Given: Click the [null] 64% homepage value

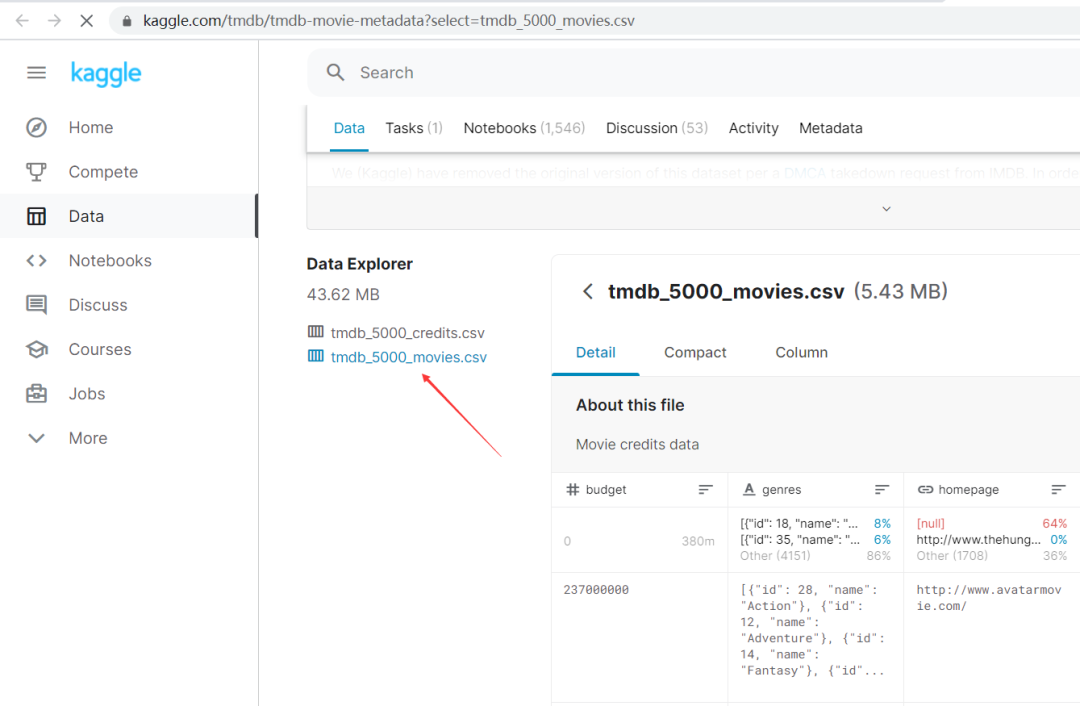Looking at the screenshot, I should coord(992,523).
